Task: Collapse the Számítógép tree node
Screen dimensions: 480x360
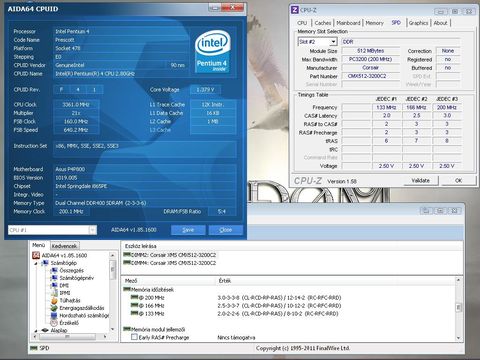Action: pyautogui.click(x=36, y=263)
